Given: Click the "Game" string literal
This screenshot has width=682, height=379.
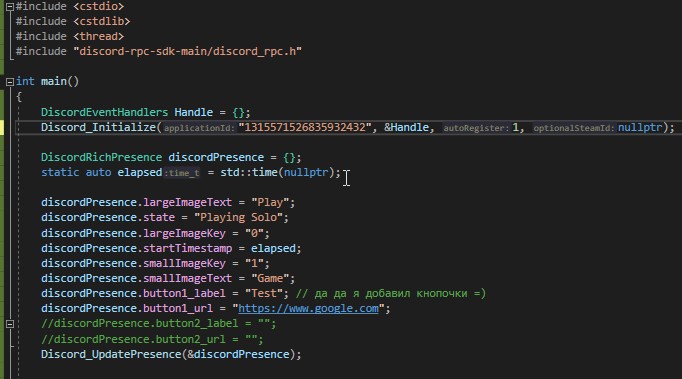Looking at the screenshot, I should click(270, 278).
